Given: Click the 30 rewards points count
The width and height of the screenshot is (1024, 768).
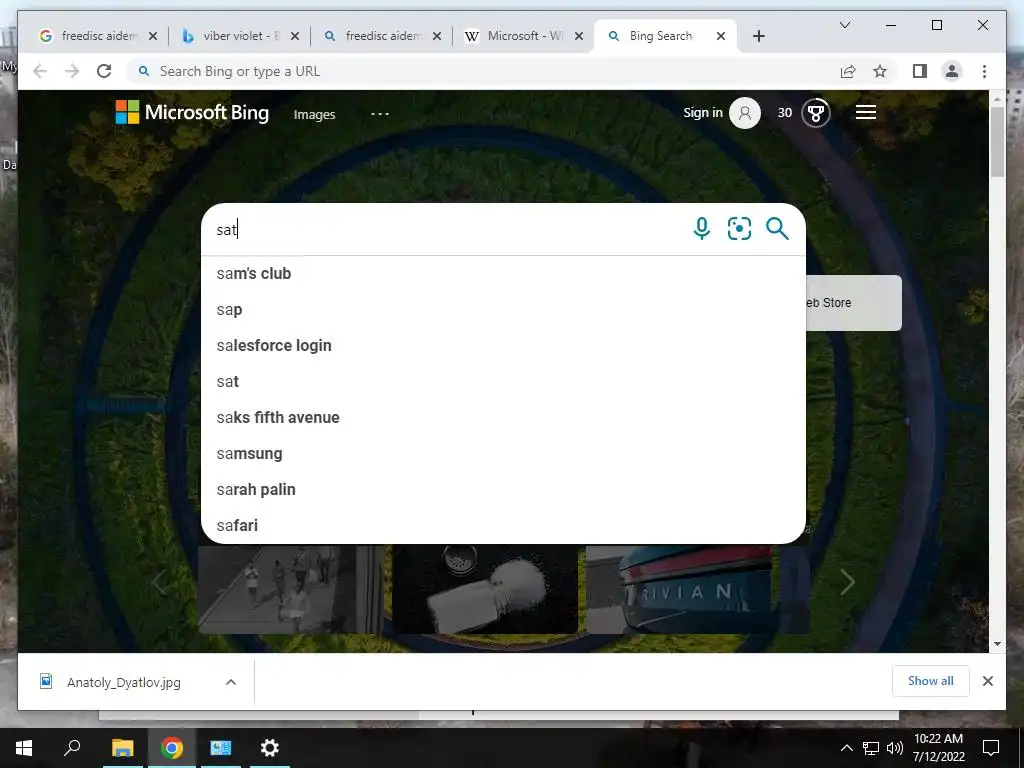Looking at the screenshot, I should tap(784, 113).
